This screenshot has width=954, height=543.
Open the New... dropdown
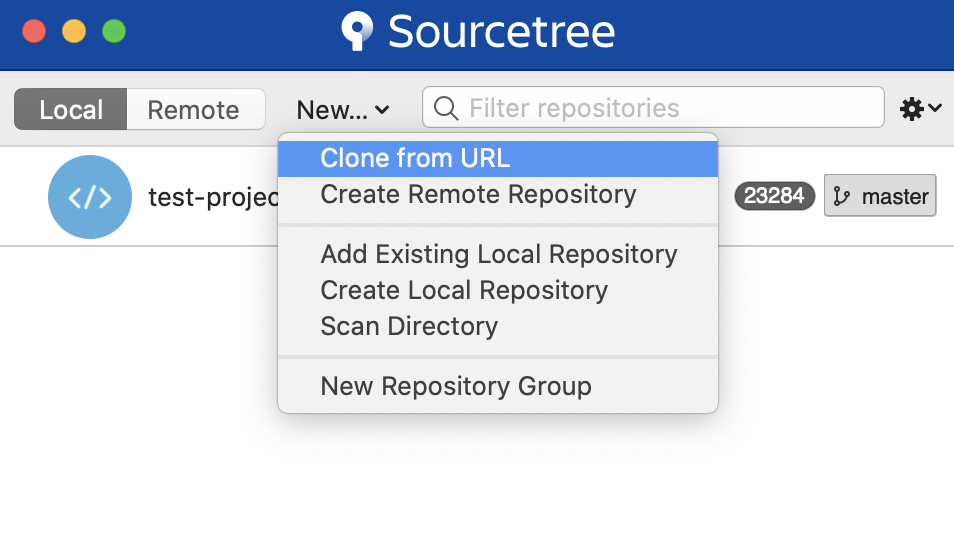343,110
